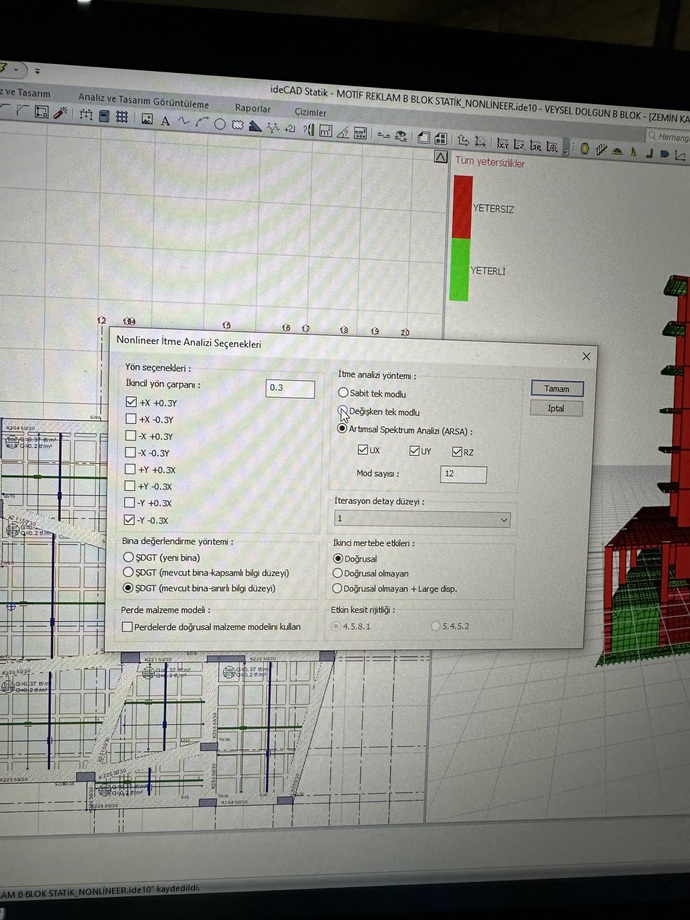690x920 pixels.
Task: Click the 'Tüm yetersizlikler' legend title
Action: tap(490, 162)
